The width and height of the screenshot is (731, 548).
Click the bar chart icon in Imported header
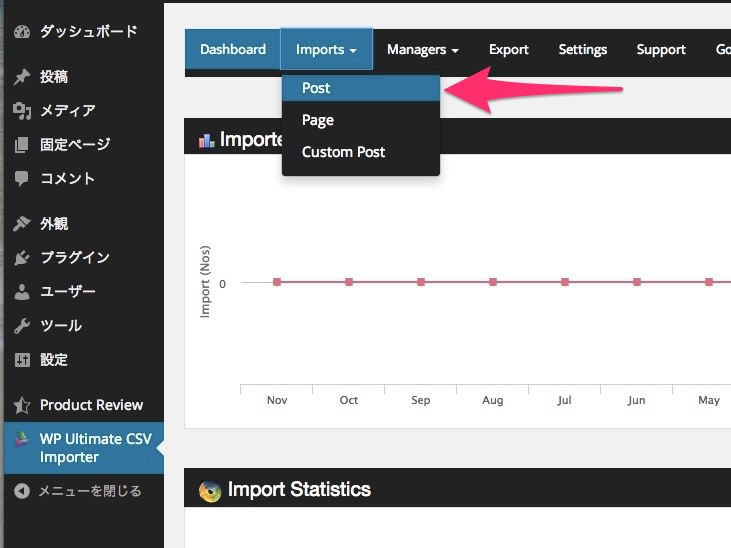pos(207,140)
